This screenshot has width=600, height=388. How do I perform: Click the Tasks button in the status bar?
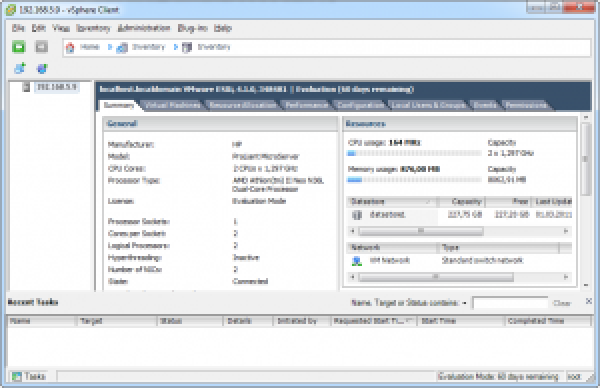click(29, 377)
